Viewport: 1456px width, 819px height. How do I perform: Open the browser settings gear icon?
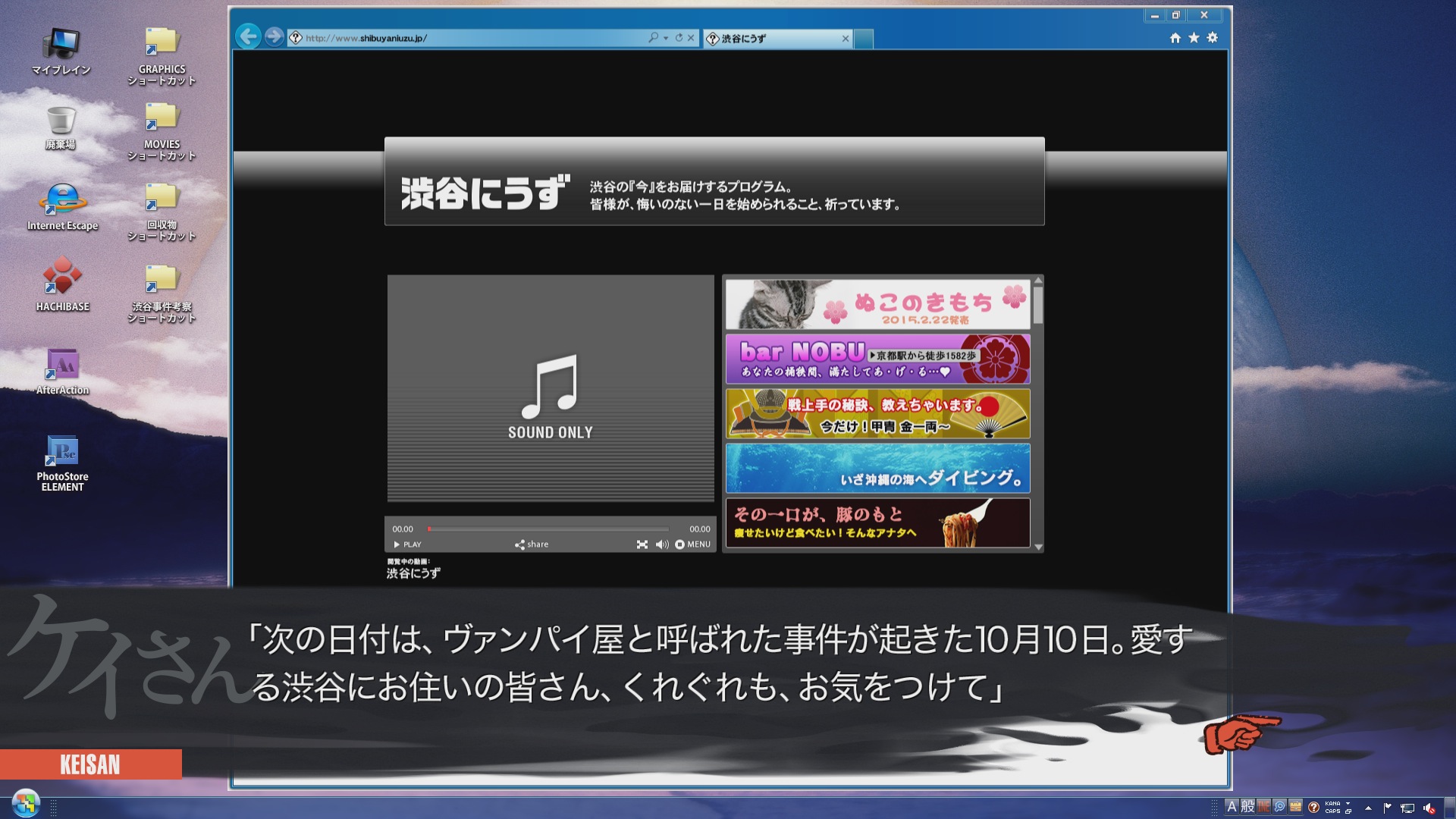click(x=1213, y=38)
